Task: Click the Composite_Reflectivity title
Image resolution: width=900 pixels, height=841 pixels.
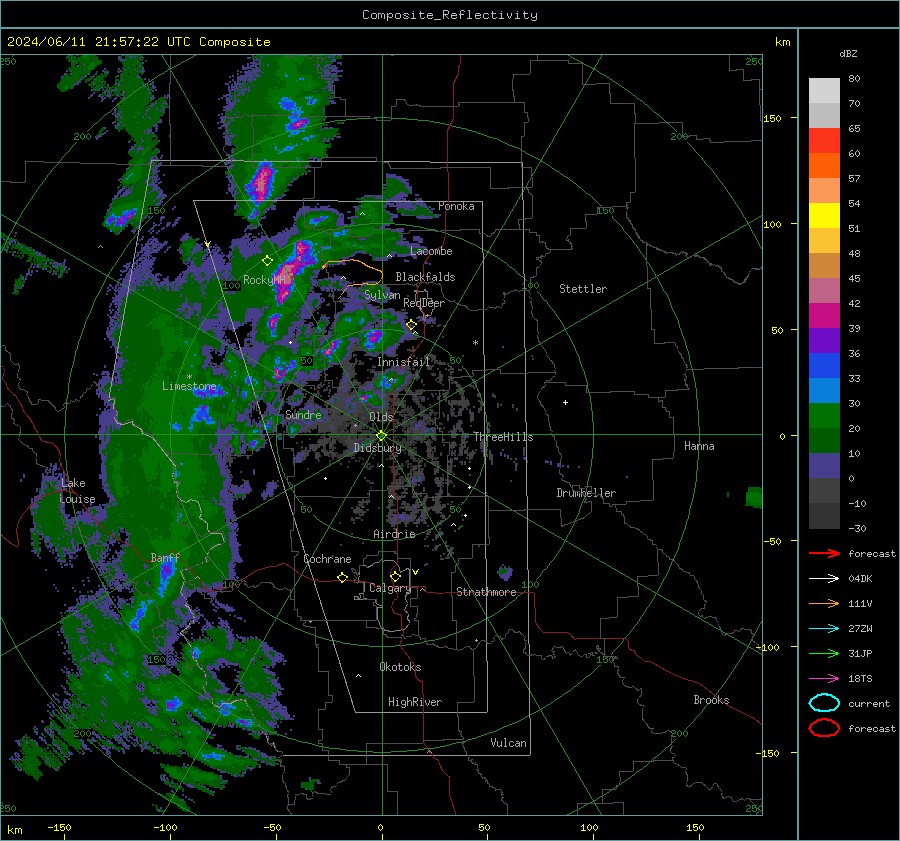Action: 450,15
